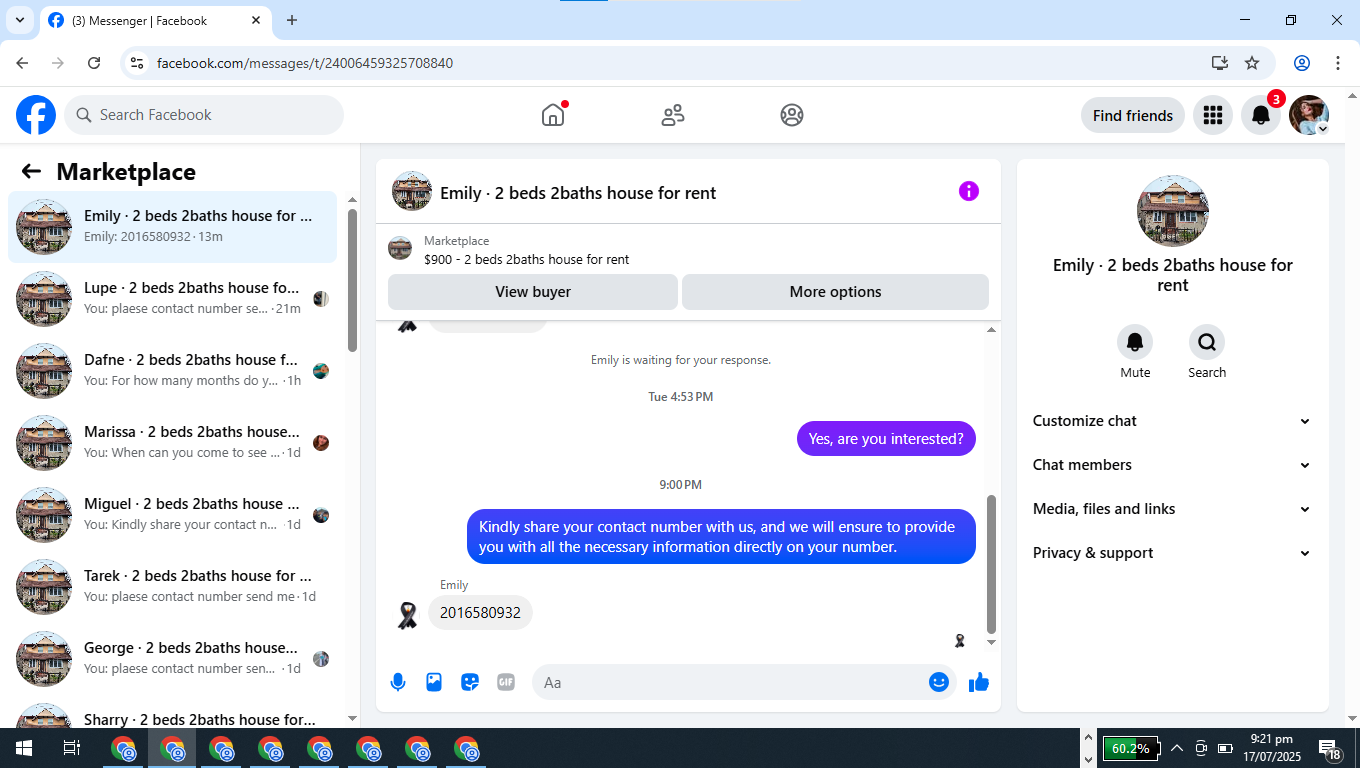Click the Find friends button
The image size is (1360, 768).
(x=1133, y=115)
